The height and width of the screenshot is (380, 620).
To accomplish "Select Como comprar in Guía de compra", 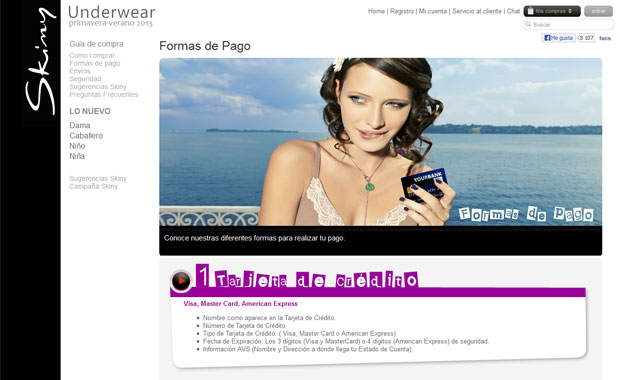I will 92,55.
